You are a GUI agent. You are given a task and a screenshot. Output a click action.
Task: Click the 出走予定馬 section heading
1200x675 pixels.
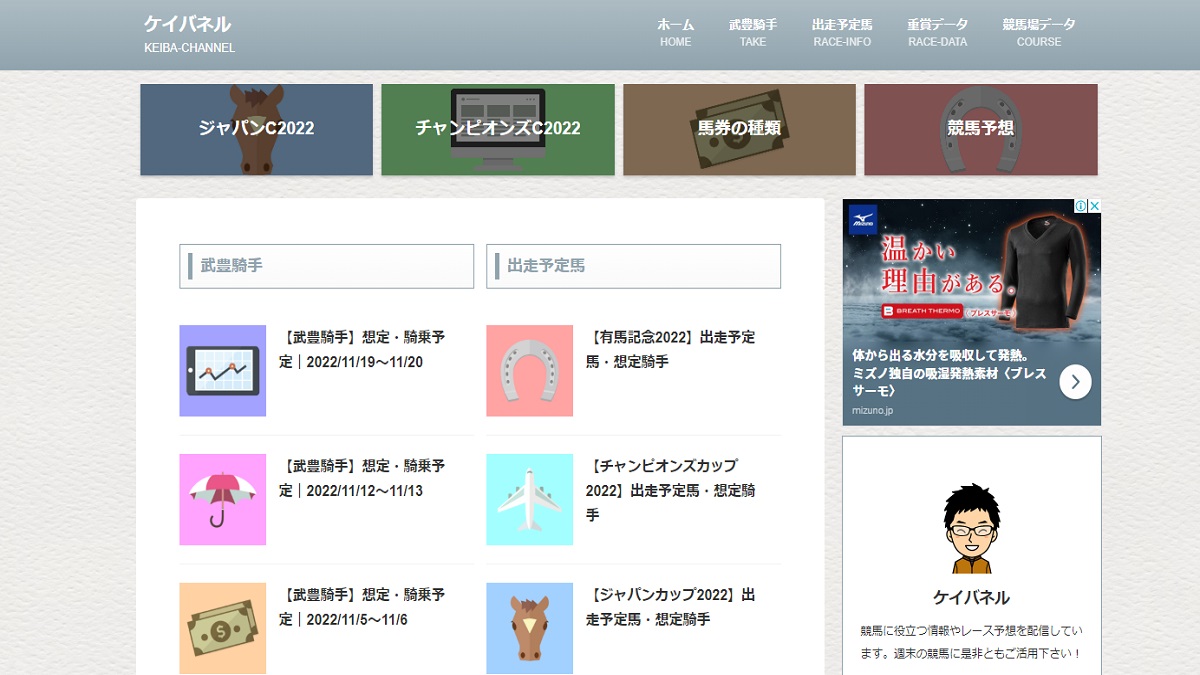(x=634, y=266)
